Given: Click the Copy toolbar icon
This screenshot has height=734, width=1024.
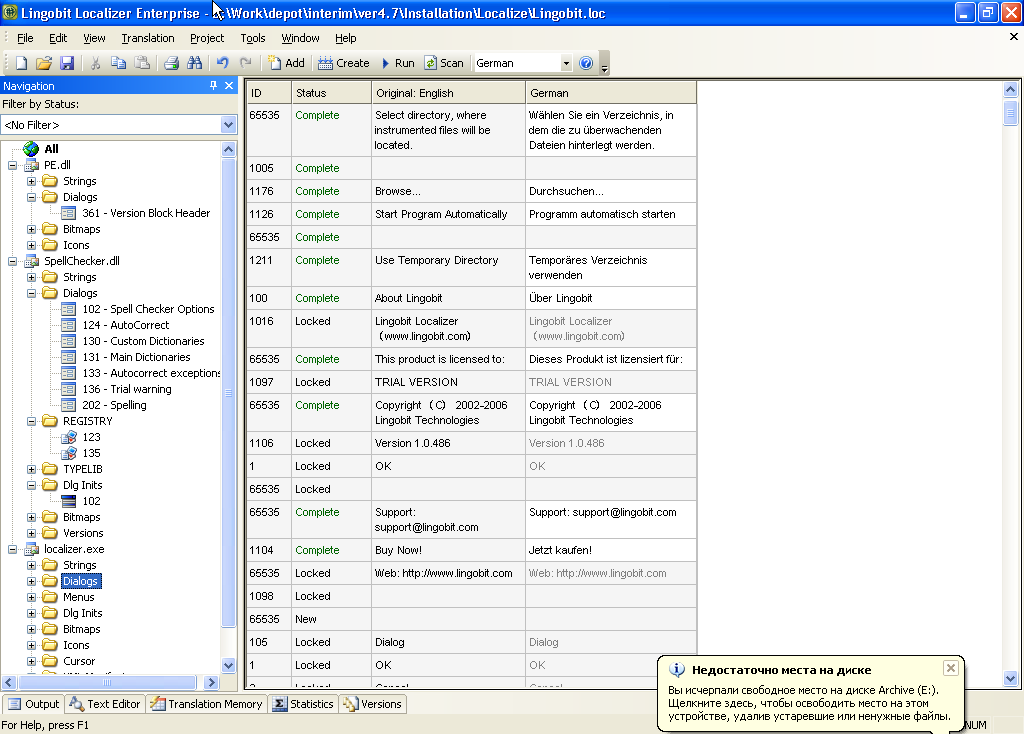Looking at the screenshot, I should click(118, 63).
